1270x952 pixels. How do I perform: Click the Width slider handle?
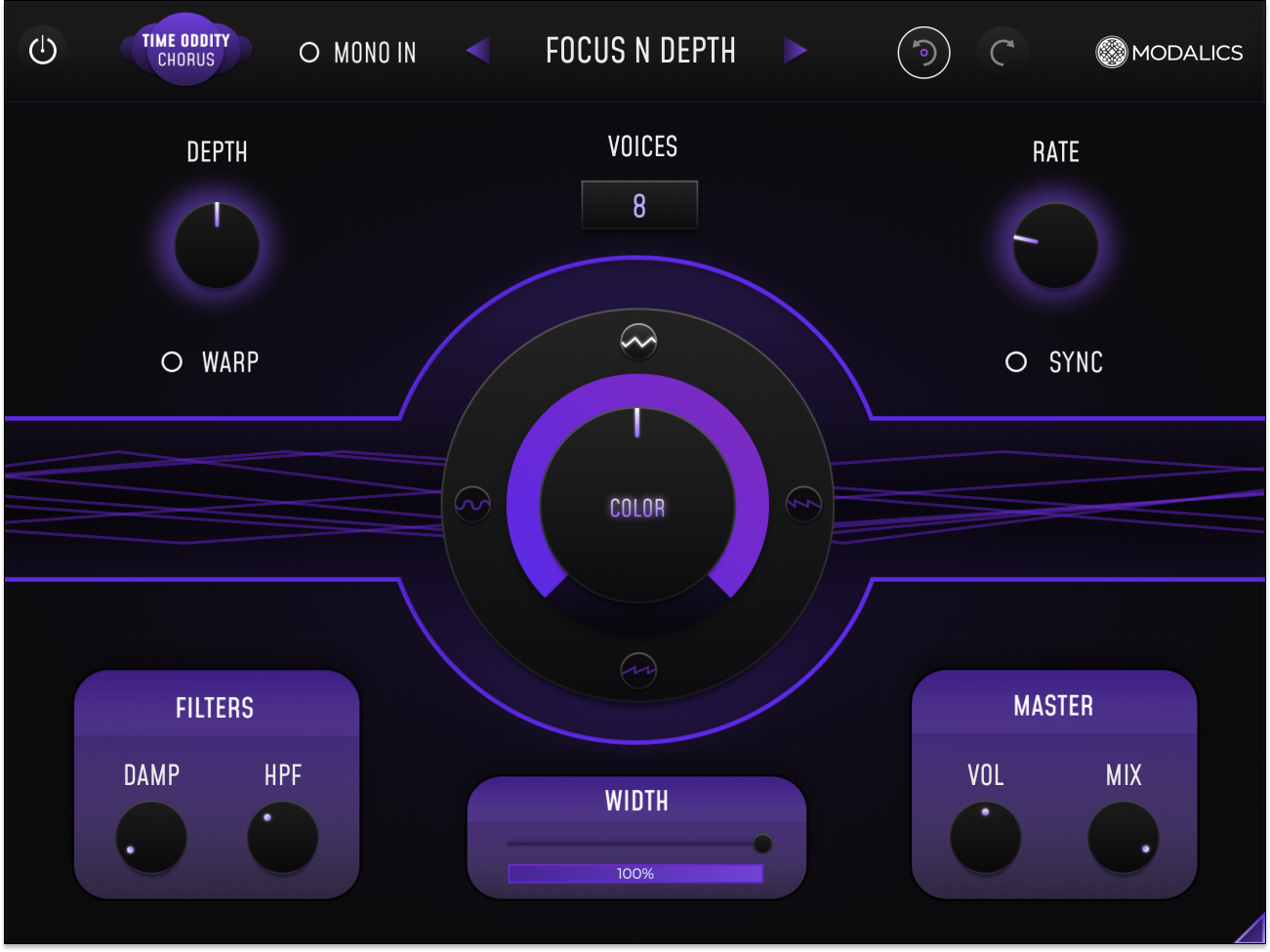point(762,842)
